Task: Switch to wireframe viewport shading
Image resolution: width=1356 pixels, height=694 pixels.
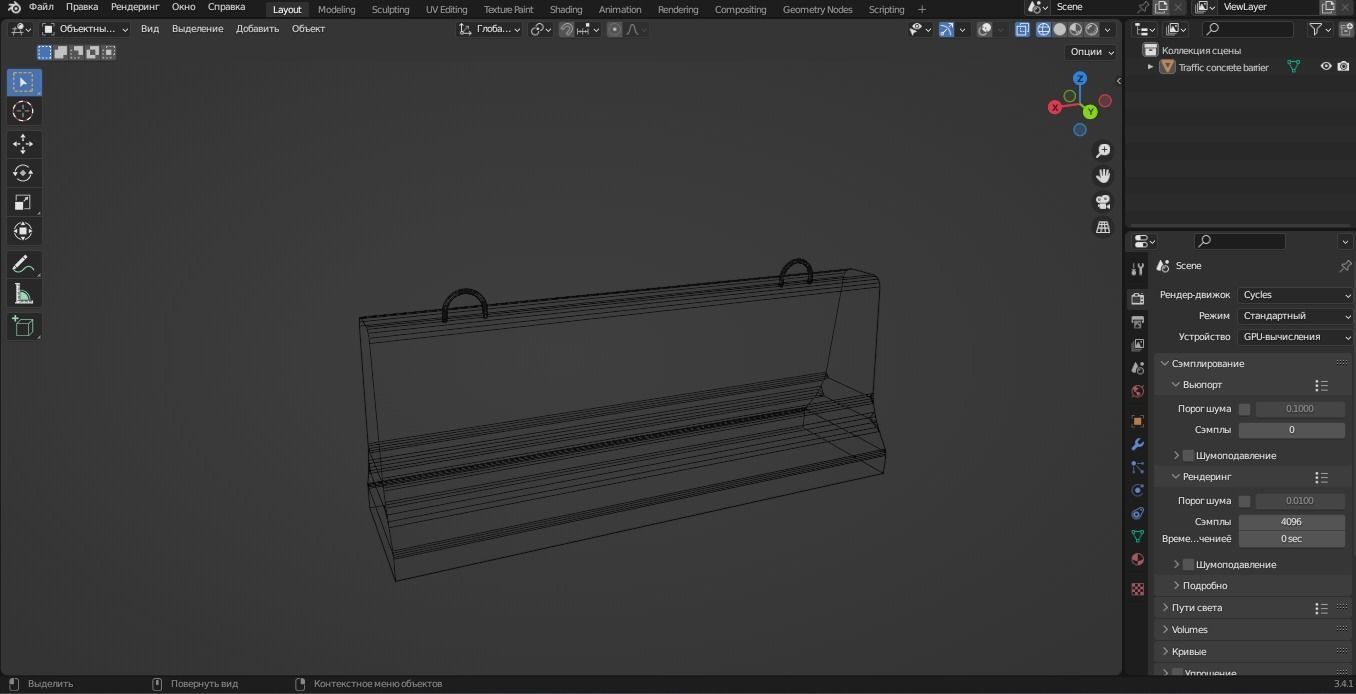Action: (x=1044, y=29)
